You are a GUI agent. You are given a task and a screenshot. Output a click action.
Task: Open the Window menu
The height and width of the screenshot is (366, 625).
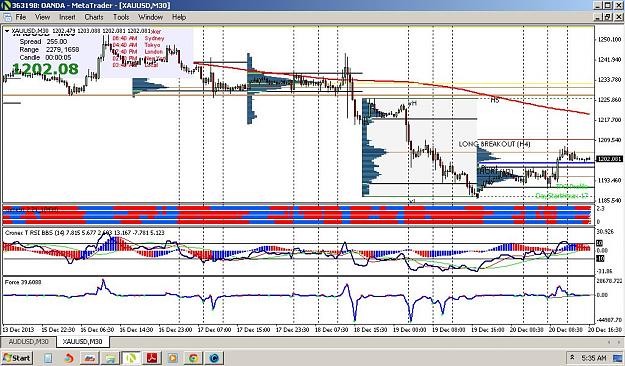pos(151,17)
